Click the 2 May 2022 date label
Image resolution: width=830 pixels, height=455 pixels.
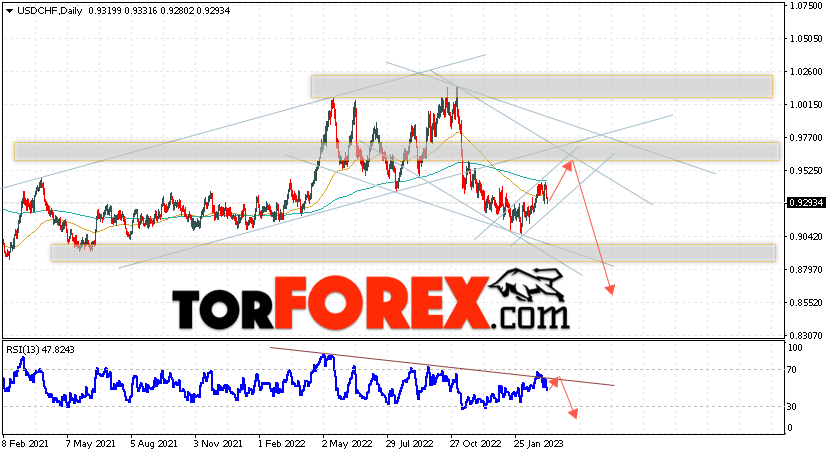tap(347, 444)
